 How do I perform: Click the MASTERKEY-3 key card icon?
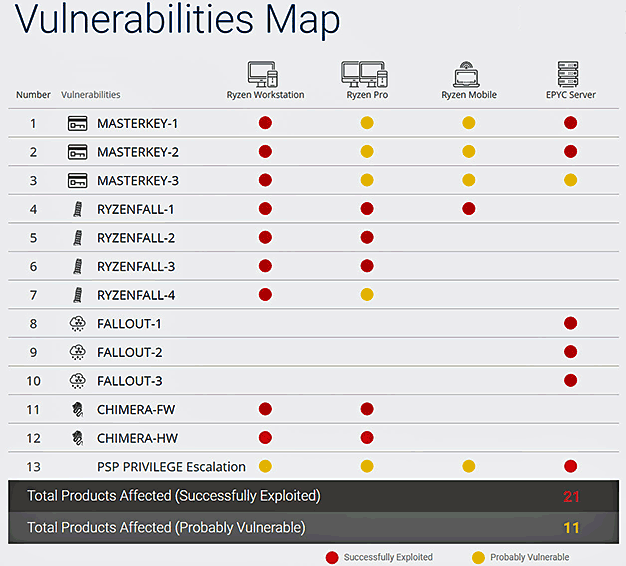[78, 180]
